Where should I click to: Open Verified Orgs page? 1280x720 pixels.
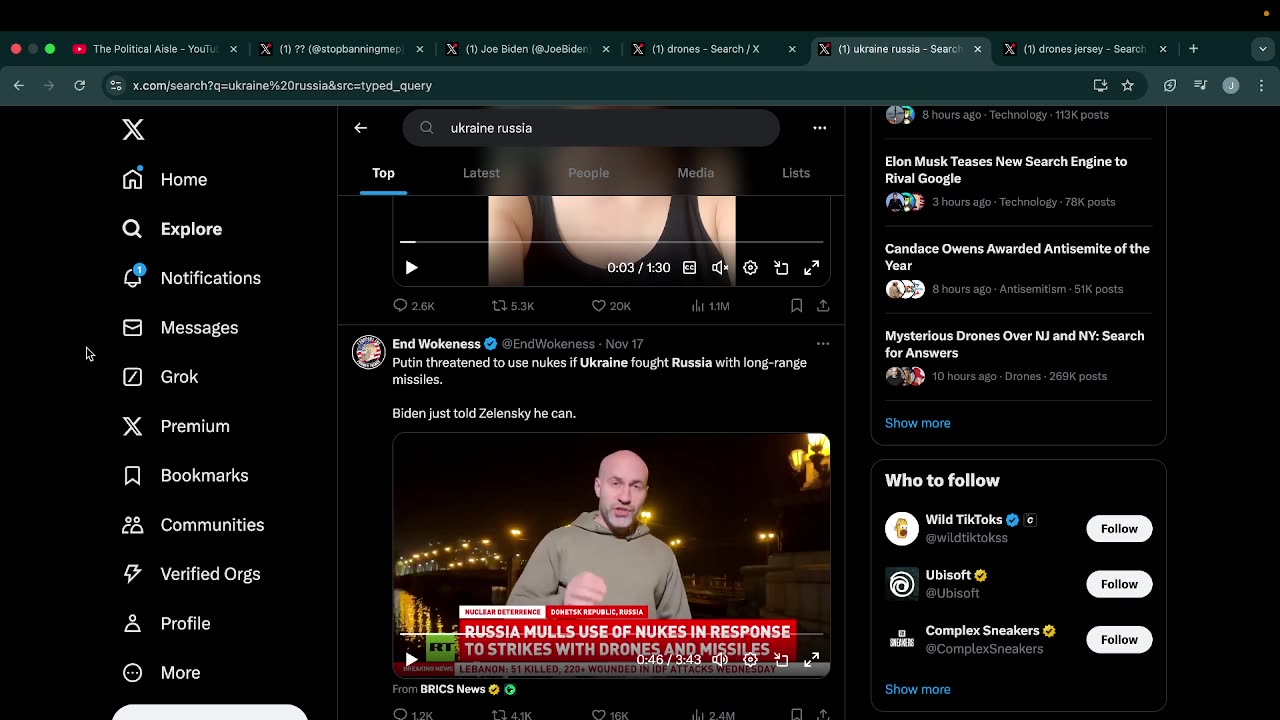pos(191,574)
